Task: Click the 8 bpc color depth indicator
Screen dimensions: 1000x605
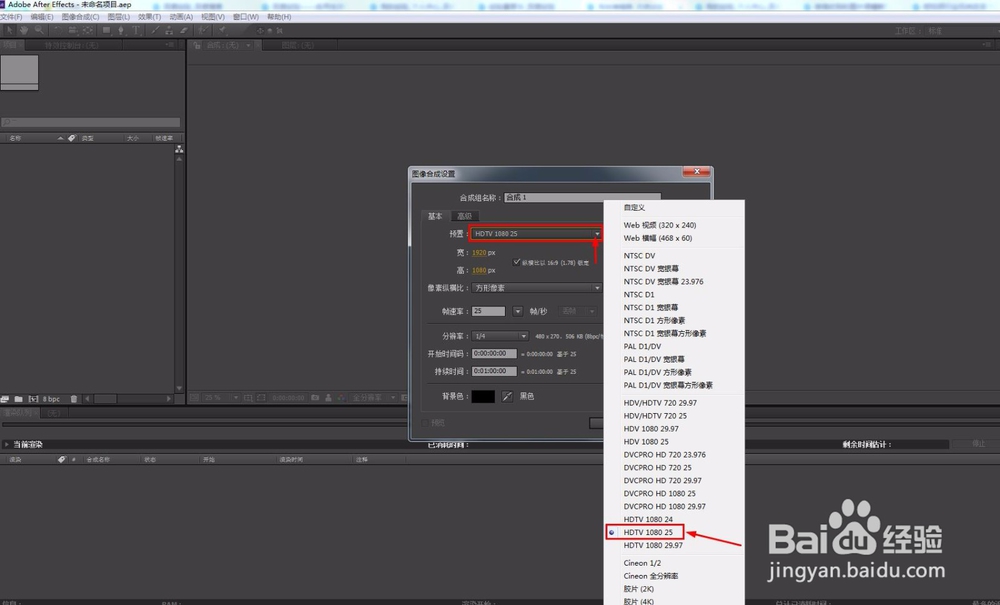Action: click(x=51, y=399)
